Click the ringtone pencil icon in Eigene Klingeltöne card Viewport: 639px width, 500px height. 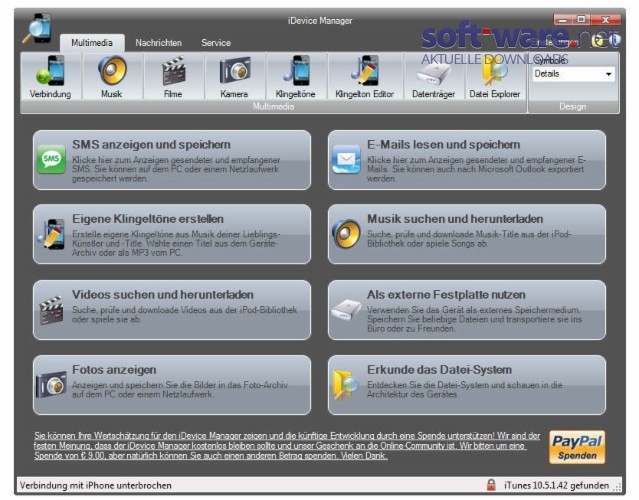tap(51, 234)
